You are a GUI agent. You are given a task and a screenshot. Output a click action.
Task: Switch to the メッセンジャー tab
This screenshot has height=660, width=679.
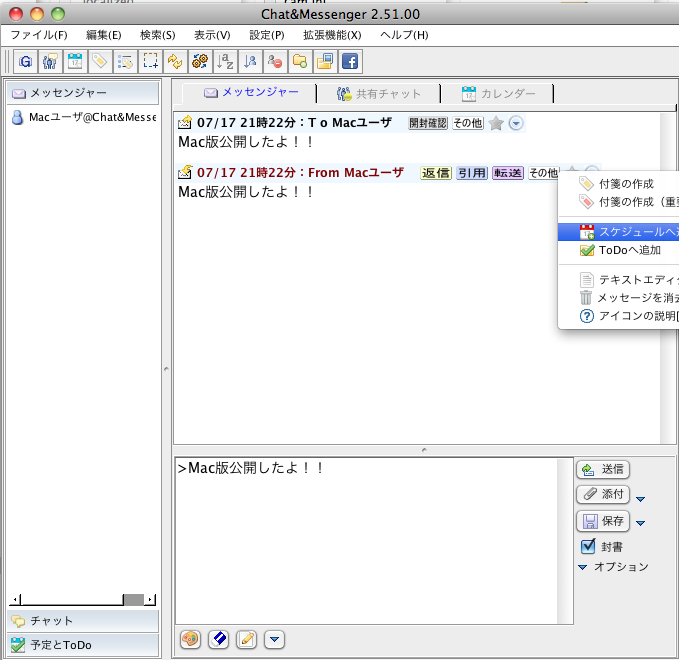(250, 93)
